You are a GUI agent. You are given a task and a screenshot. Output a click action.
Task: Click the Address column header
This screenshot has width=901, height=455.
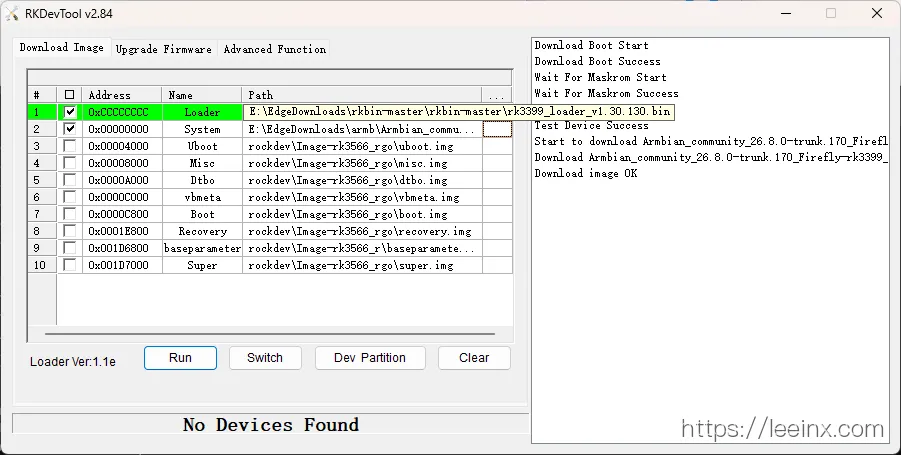click(x=122, y=95)
